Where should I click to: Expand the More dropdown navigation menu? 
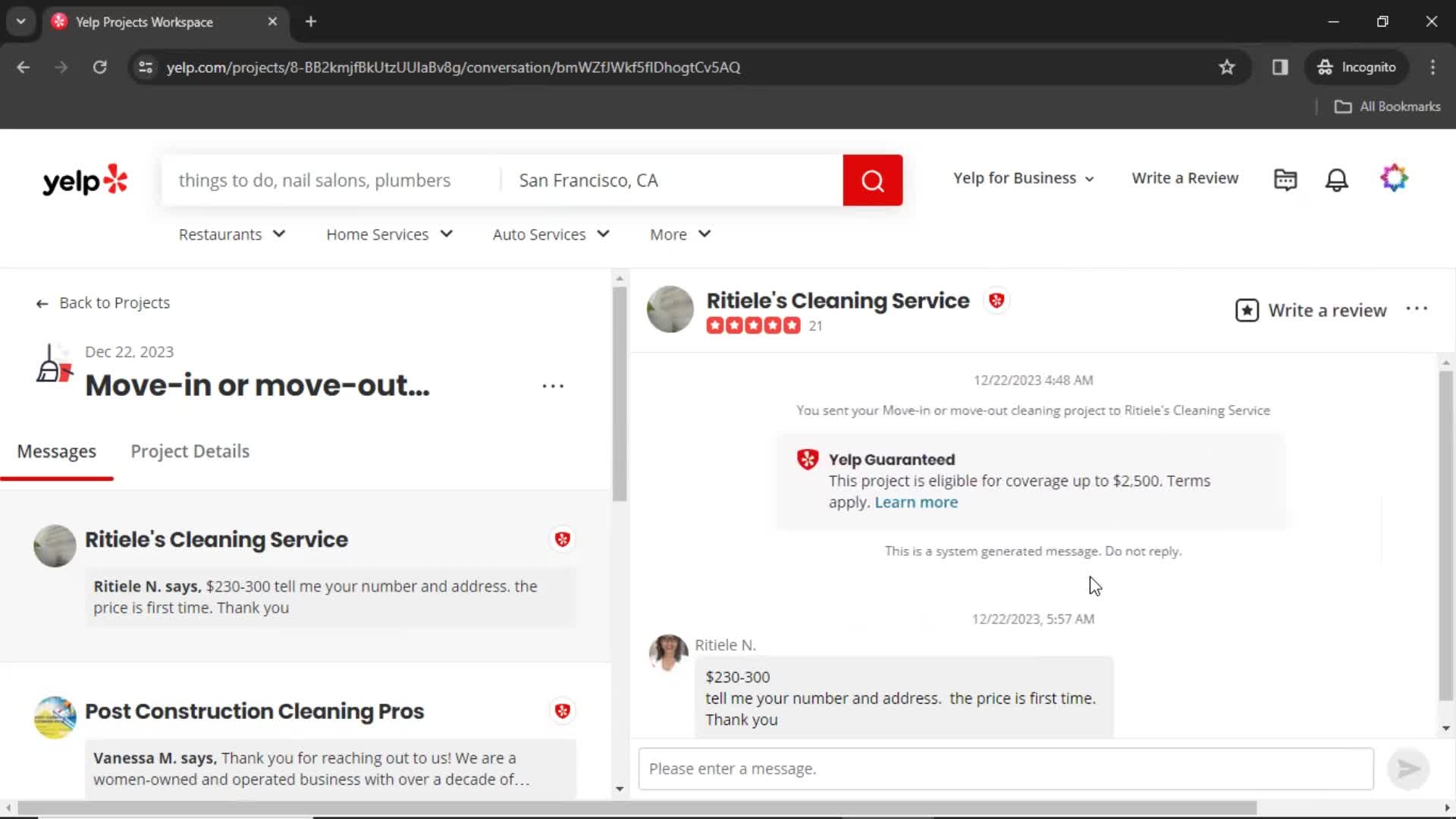pos(680,234)
